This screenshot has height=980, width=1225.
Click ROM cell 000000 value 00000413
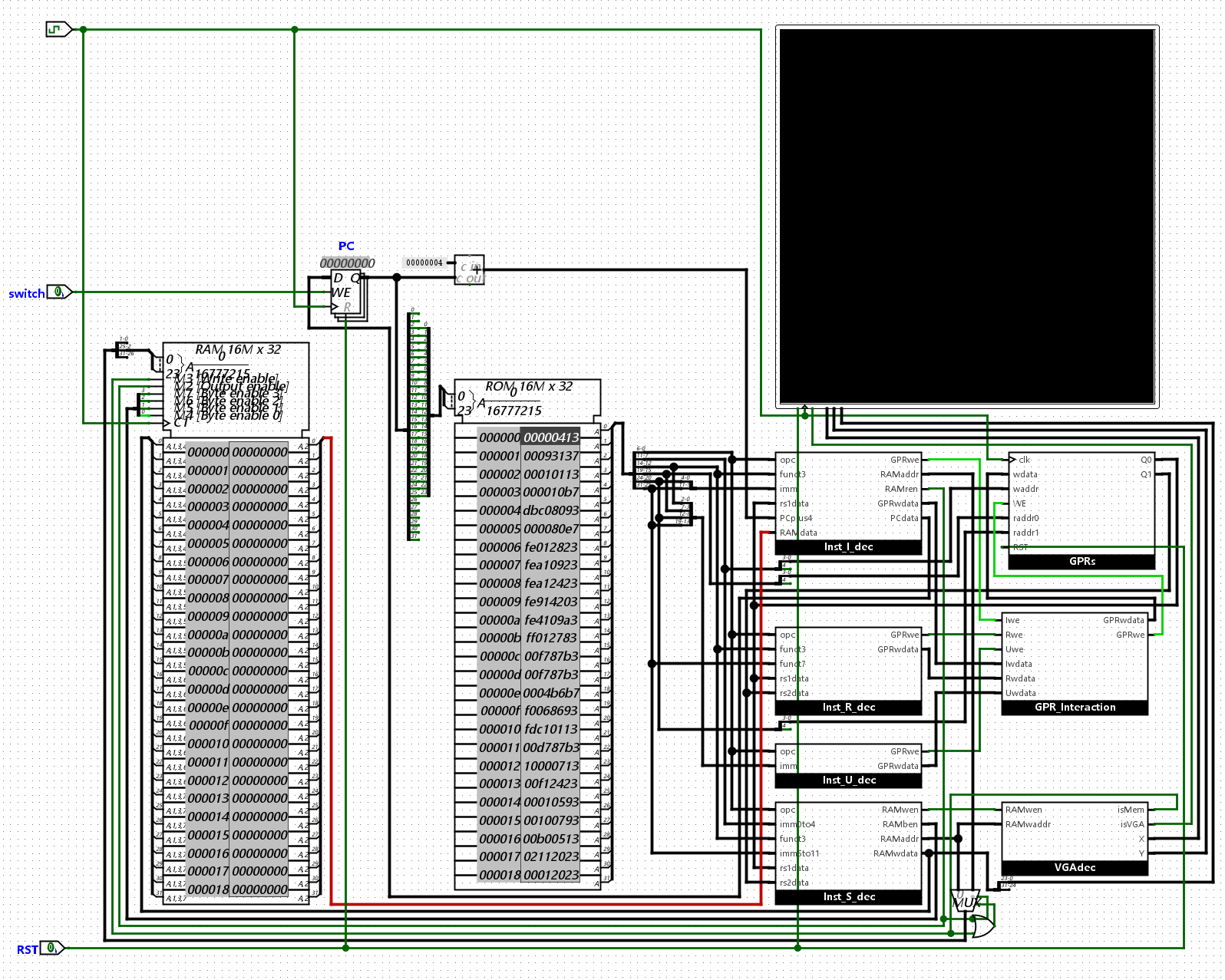coord(551,437)
